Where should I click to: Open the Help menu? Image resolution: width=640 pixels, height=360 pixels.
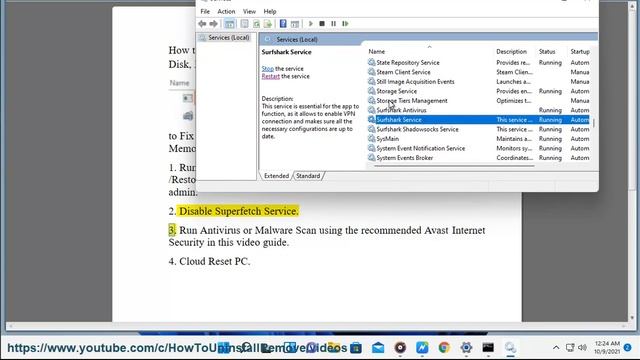270,11
